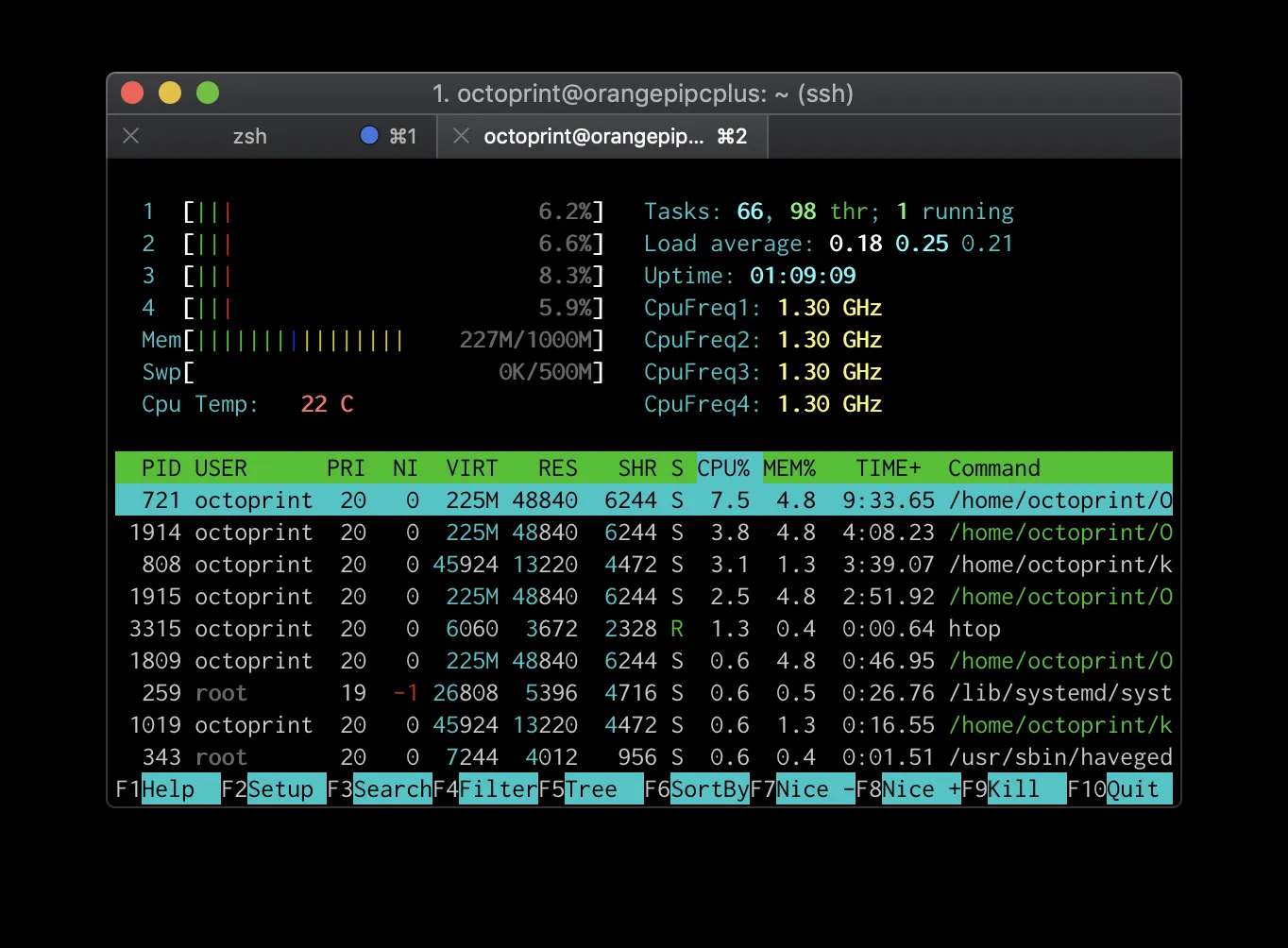Click F9 Kill in the footer
This screenshot has height=948, width=1288.
[1013, 789]
